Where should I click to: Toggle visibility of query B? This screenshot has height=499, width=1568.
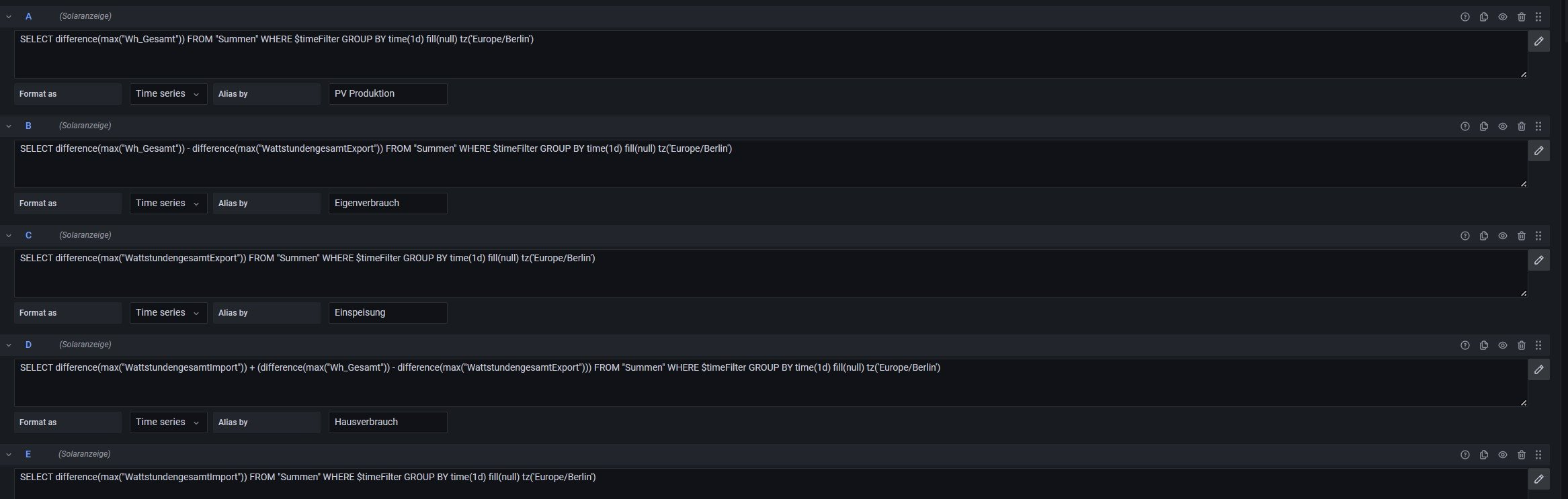[1503, 126]
